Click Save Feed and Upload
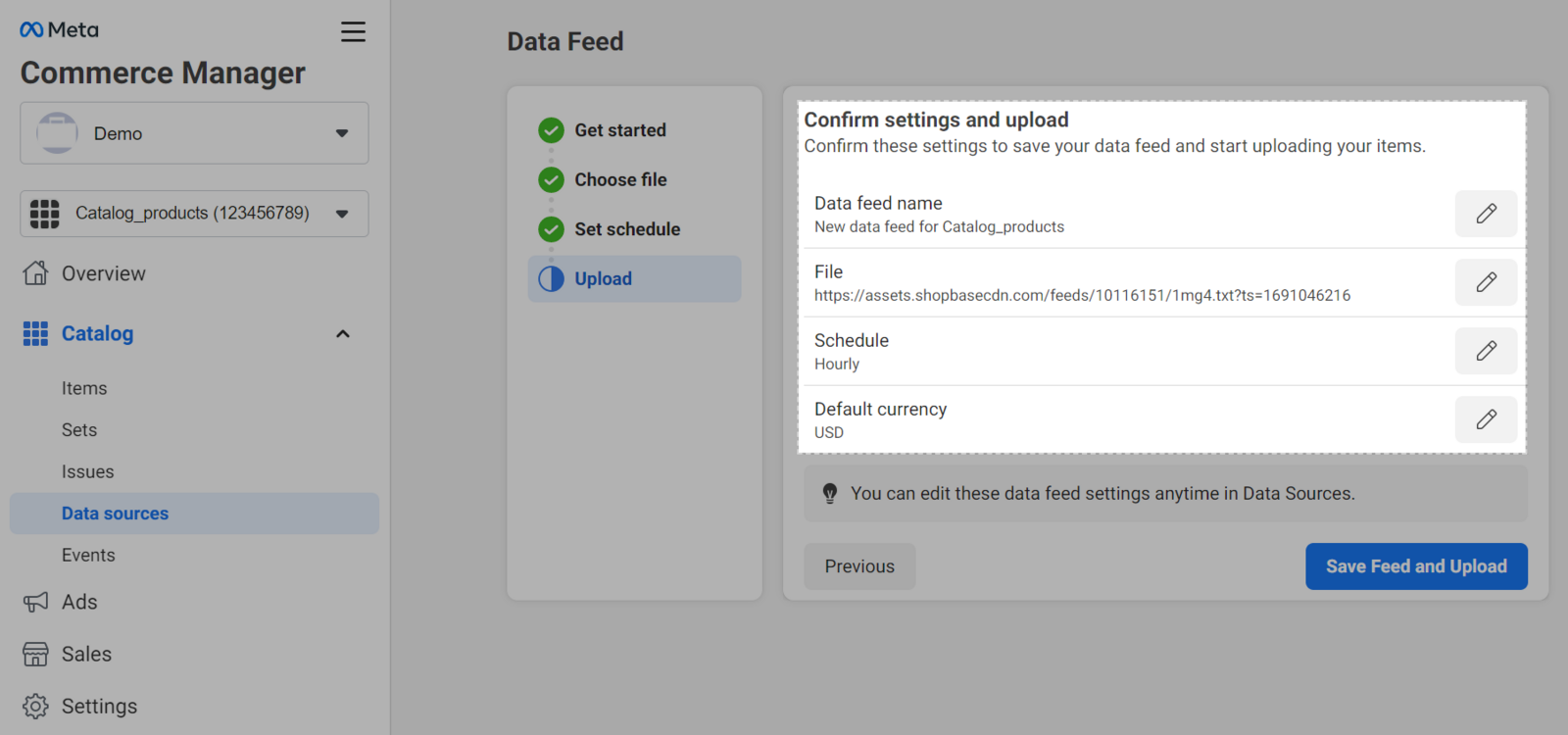1568x735 pixels. (x=1416, y=566)
